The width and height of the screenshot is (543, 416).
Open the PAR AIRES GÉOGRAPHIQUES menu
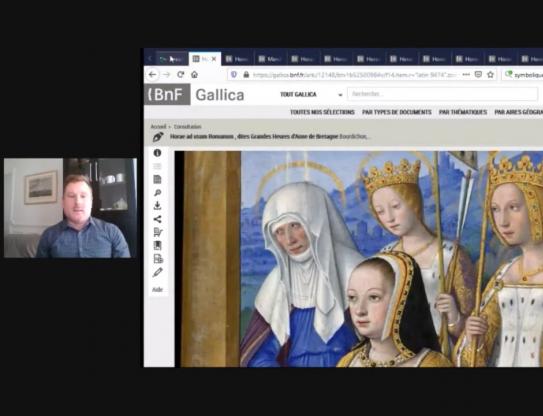point(518,112)
